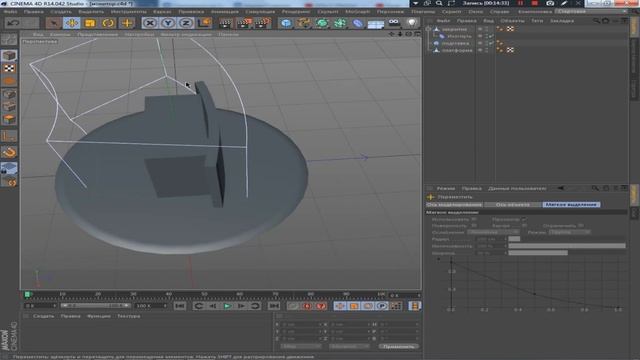
Task: Open the soft selection Режим dropdown
Action: [x=570, y=232]
